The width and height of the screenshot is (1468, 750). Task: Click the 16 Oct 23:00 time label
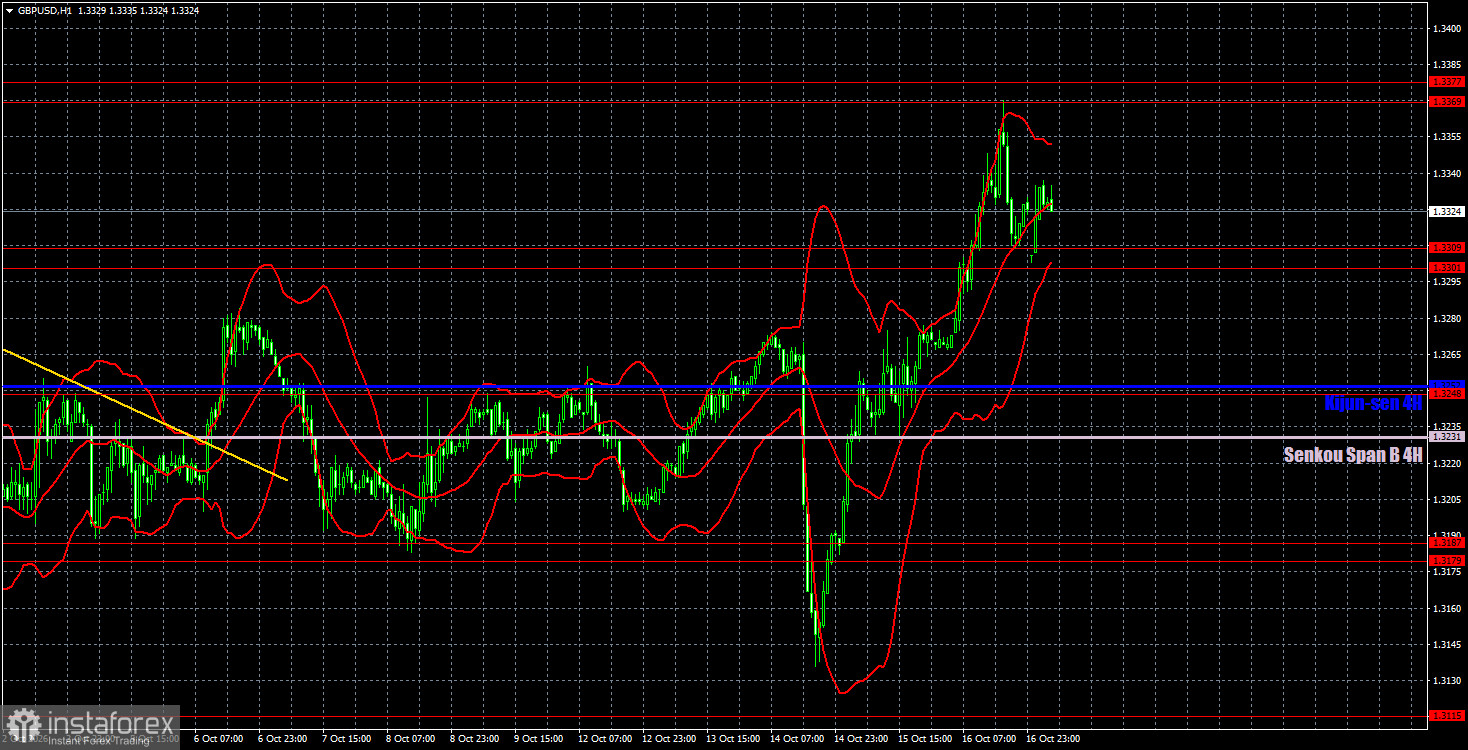coord(1052,739)
